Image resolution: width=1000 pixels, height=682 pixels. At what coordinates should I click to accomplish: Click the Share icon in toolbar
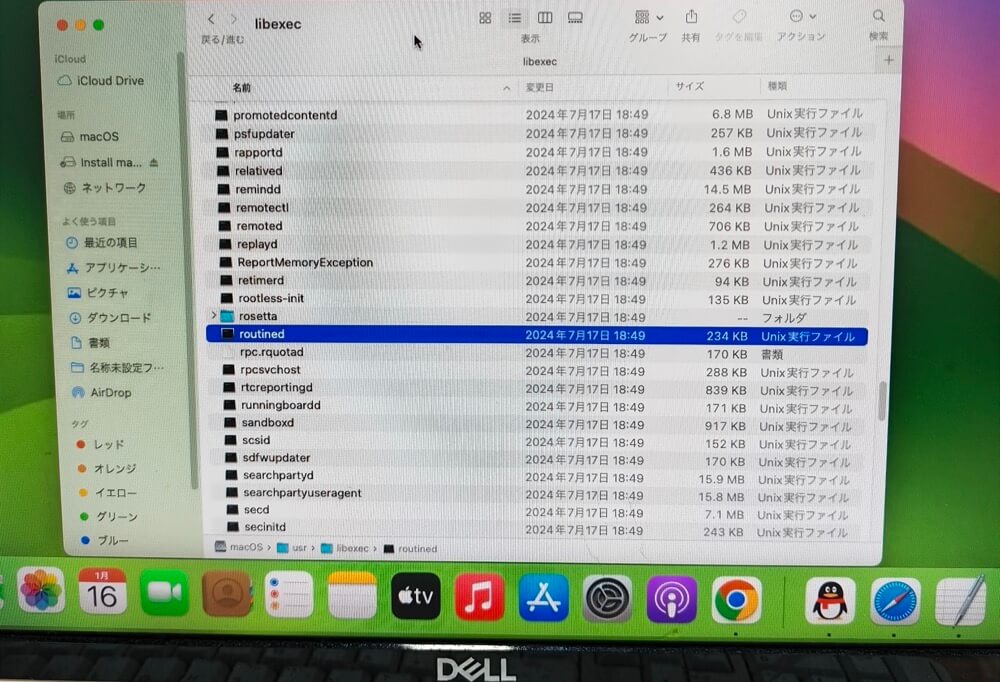pyautogui.click(x=691, y=17)
